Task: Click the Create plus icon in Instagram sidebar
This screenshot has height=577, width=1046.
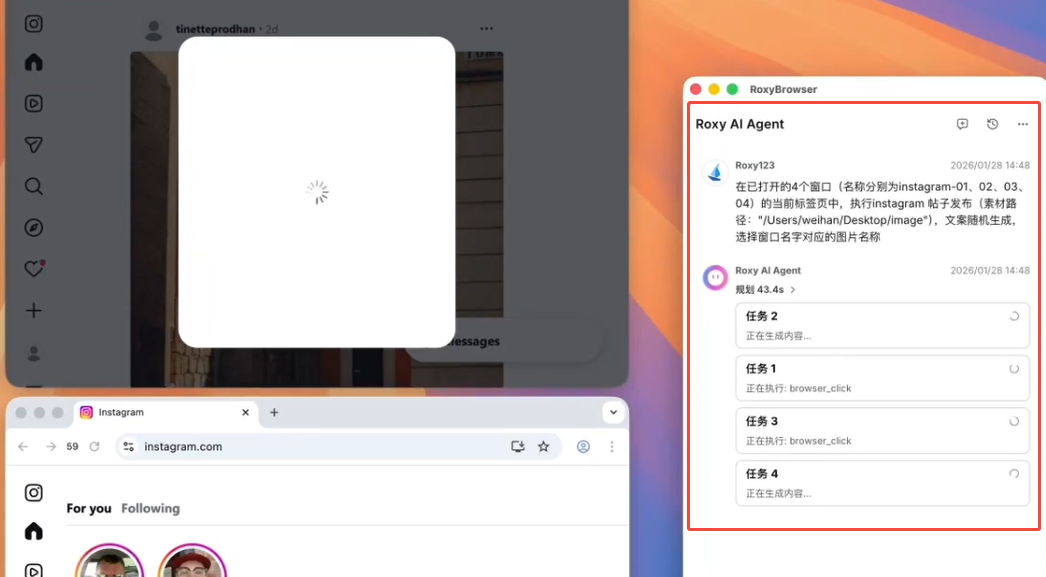Action: pos(34,311)
